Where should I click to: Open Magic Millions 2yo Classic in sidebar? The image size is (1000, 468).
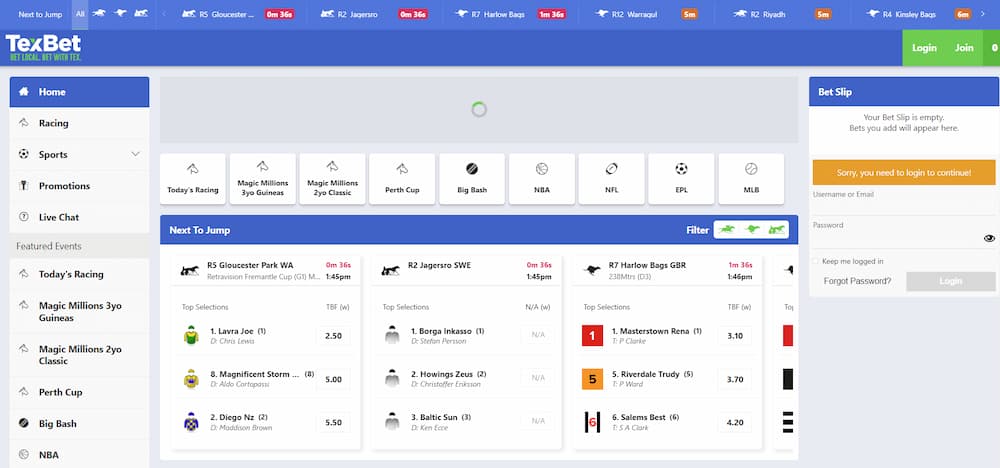pyautogui.click(x=79, y=355)
